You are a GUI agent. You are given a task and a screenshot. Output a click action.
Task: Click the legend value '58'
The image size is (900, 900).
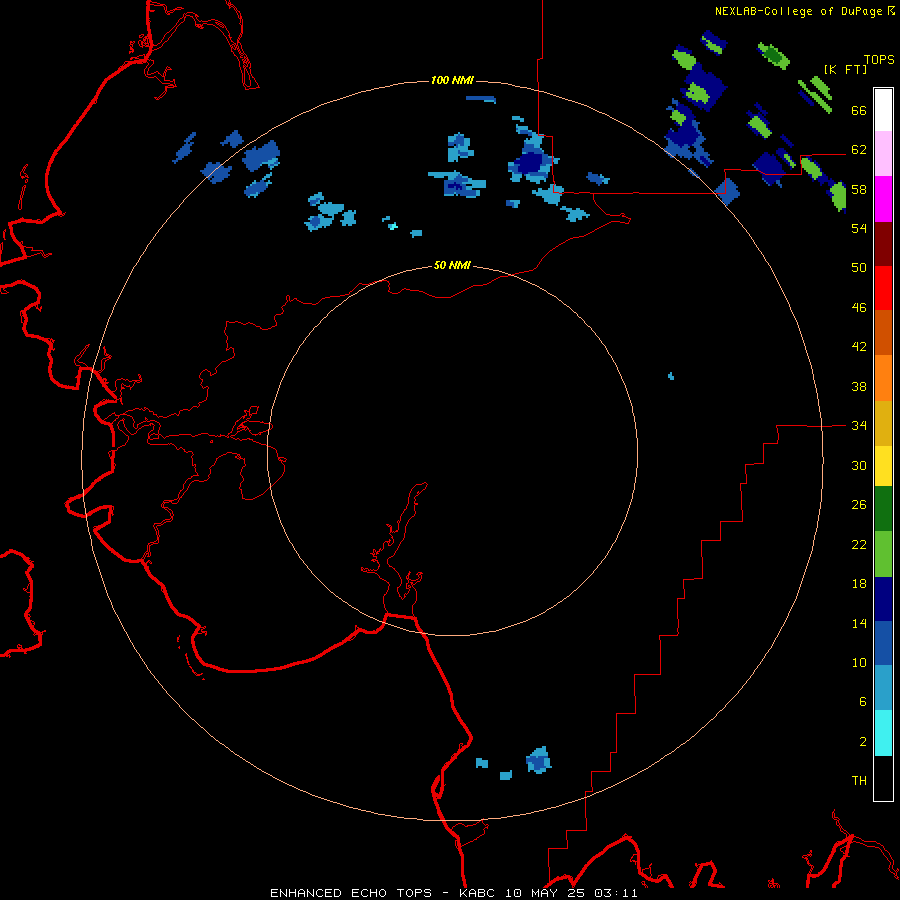[859, 189]
